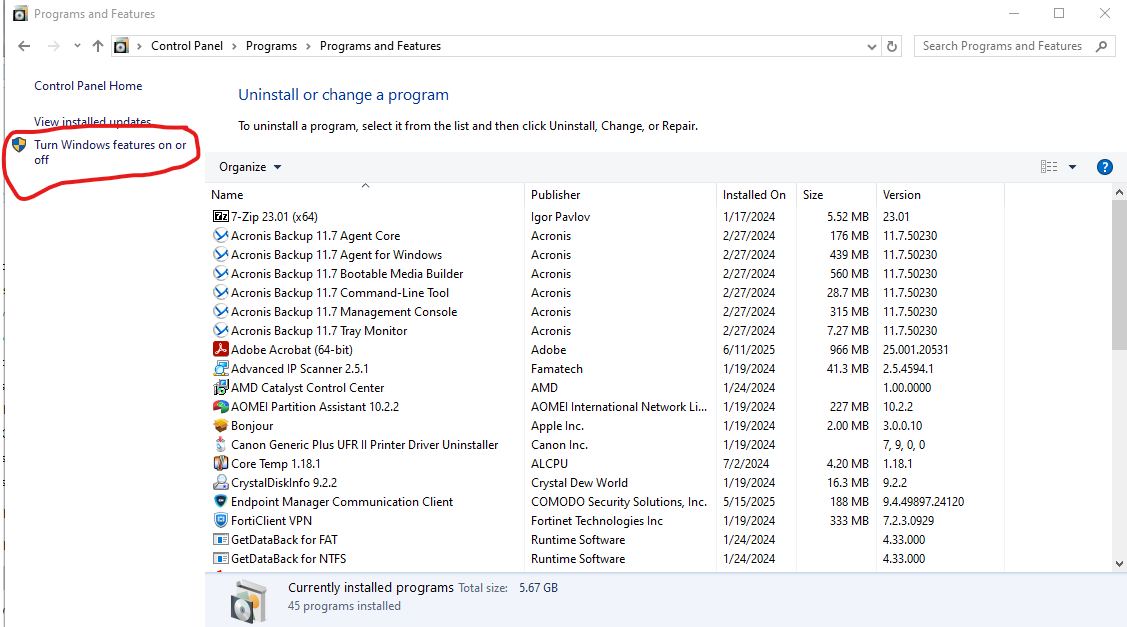Click the AOMEI Partition Assistant icon

tap(221, 406)
